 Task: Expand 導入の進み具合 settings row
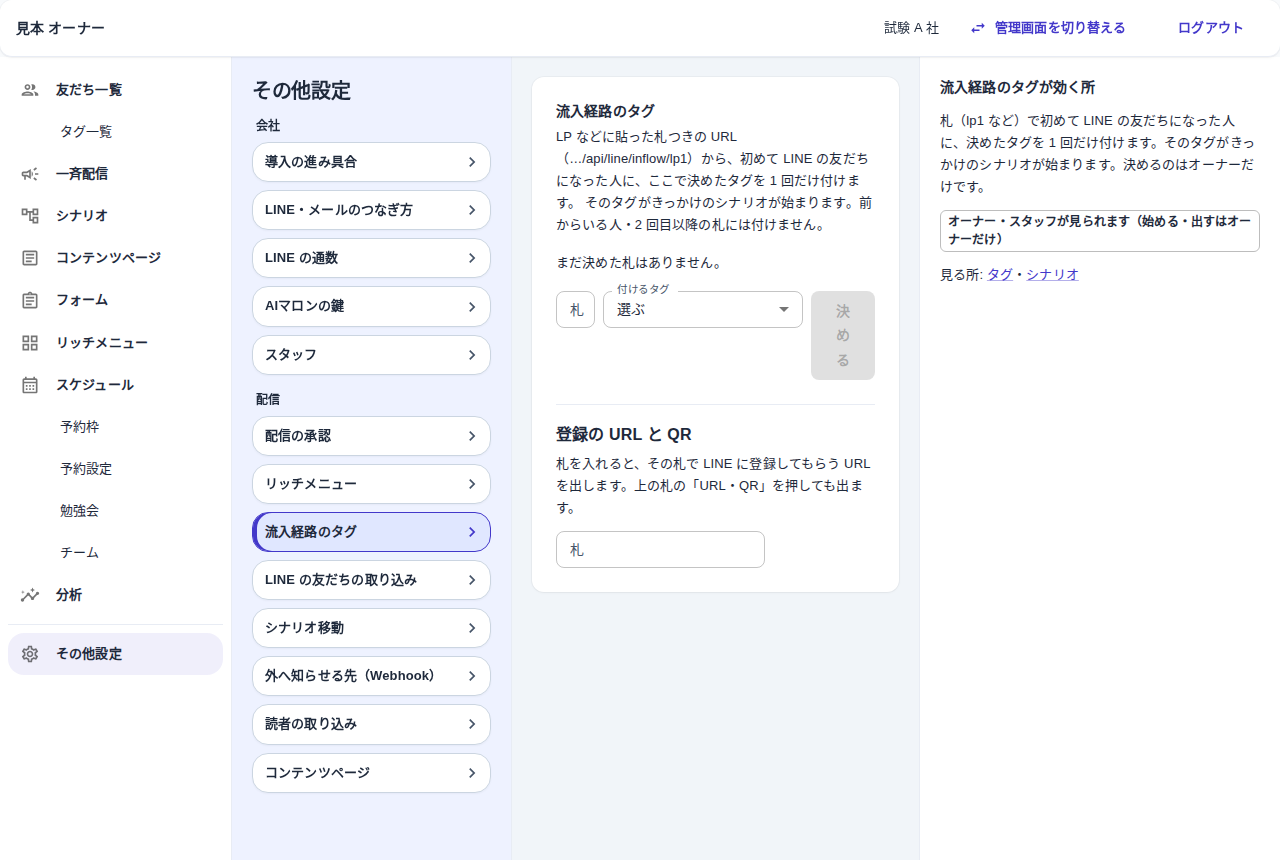(371, 162)
